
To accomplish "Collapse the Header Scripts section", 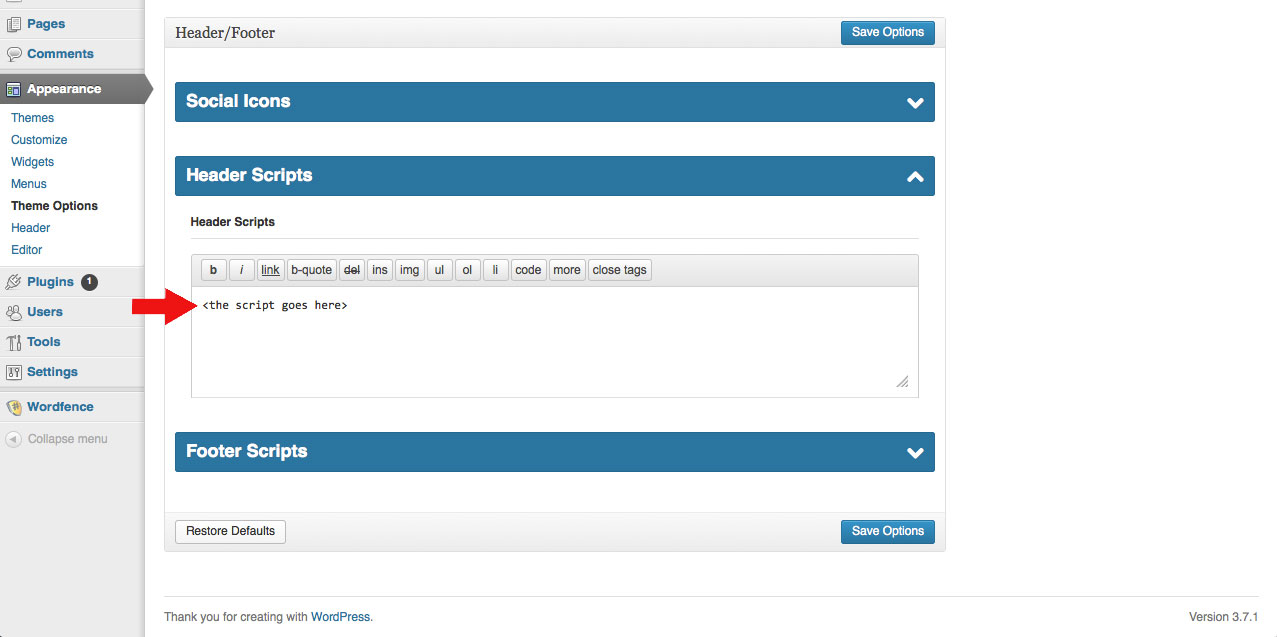I will click(914, 176).
